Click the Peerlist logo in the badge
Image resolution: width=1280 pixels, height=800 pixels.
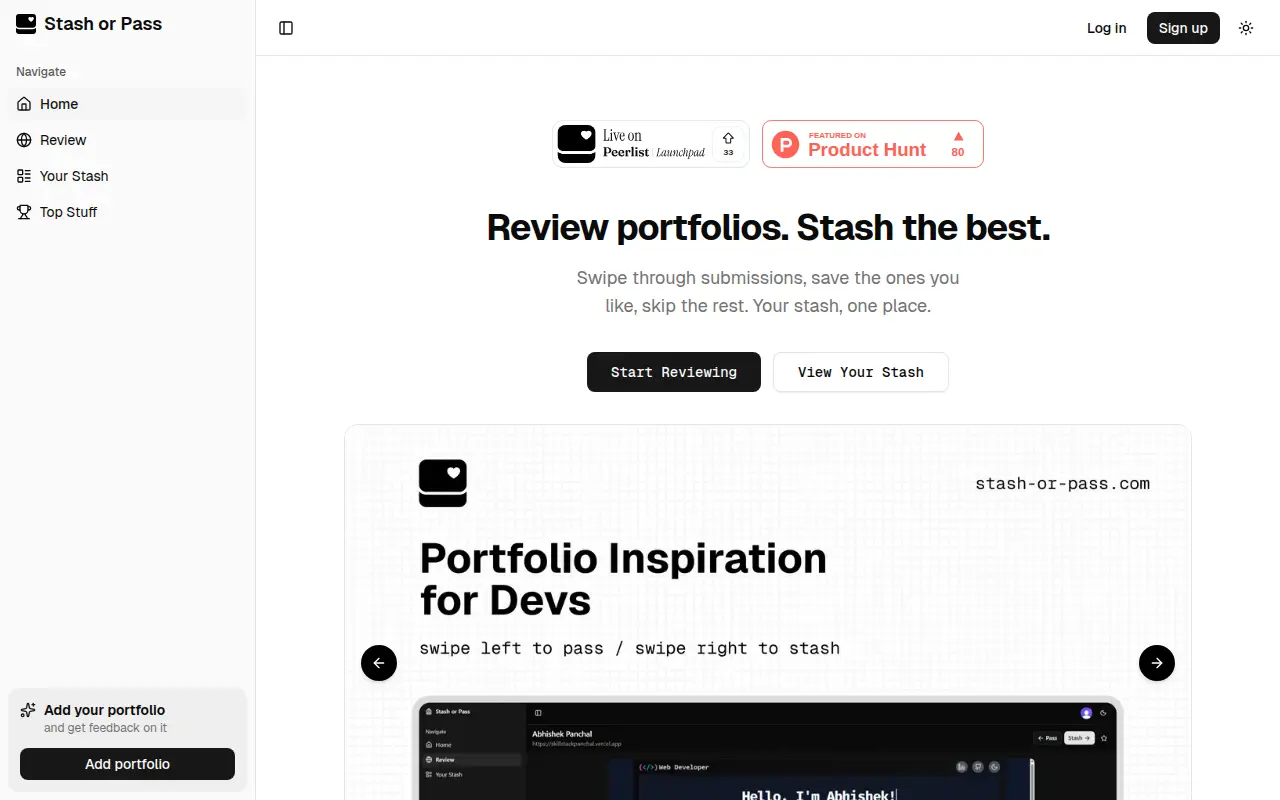(x=576, y=144)
